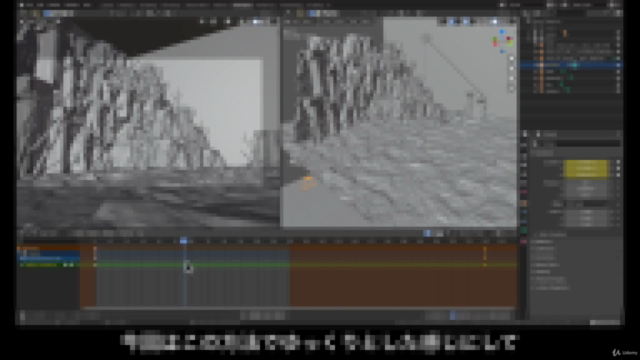Select the blue highlighted row in the outliner
Viewport: 640px width, 360px height.
click(571, 65)
